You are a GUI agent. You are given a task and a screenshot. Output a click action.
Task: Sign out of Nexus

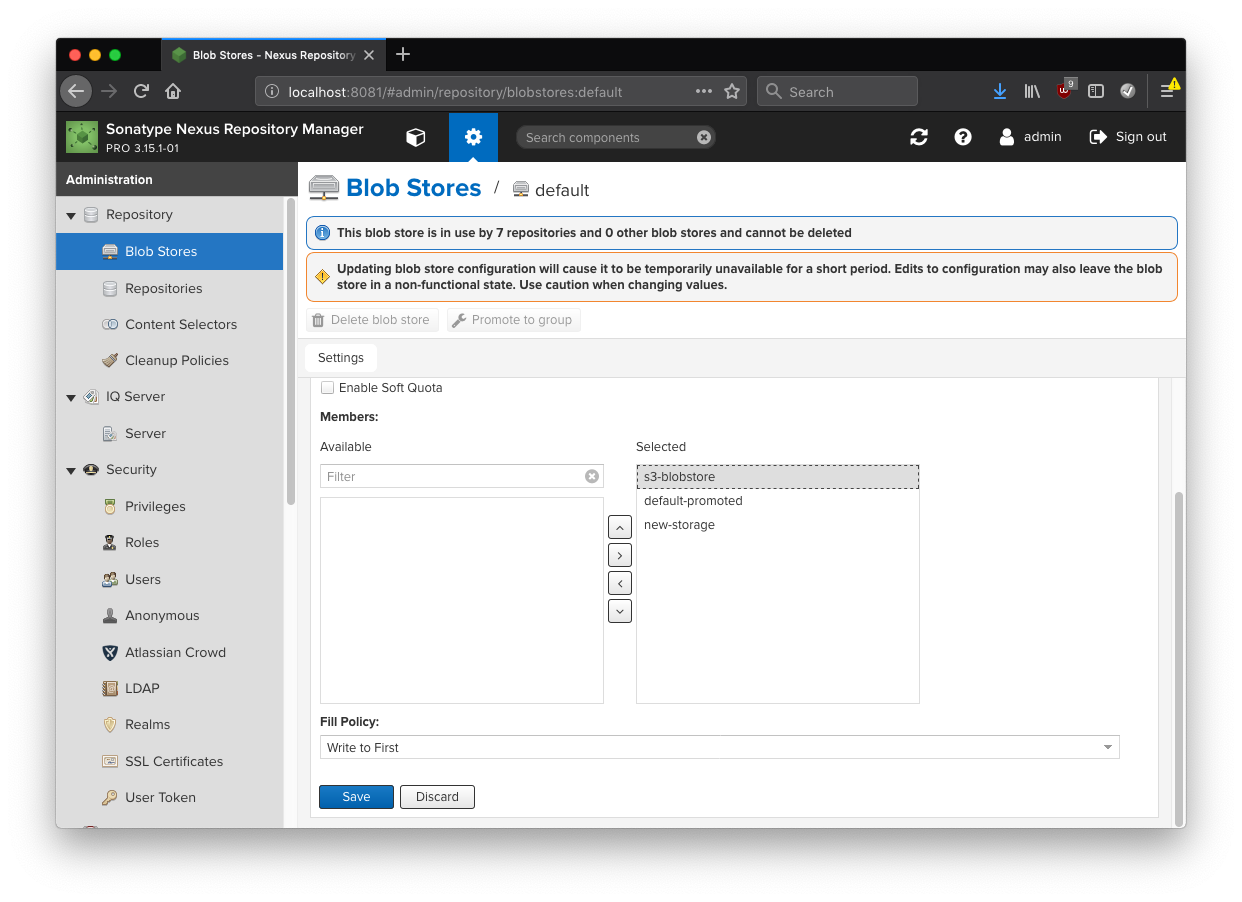pyautogui.click(x=1128, y=137)
